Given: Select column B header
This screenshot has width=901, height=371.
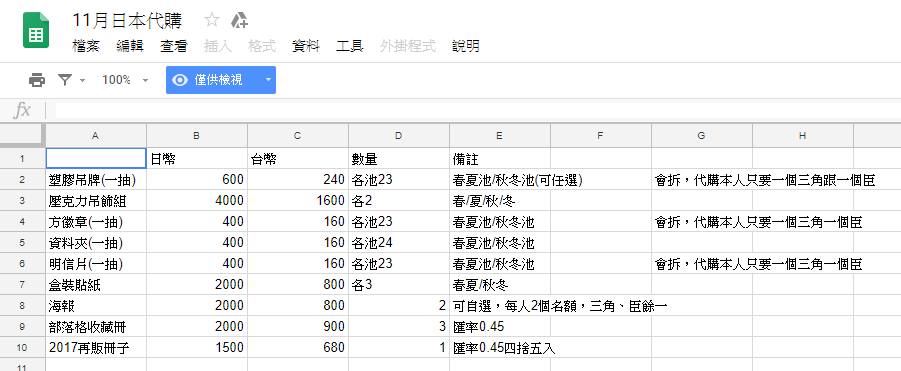Looking at the screenshot, I should pos(197,136).
